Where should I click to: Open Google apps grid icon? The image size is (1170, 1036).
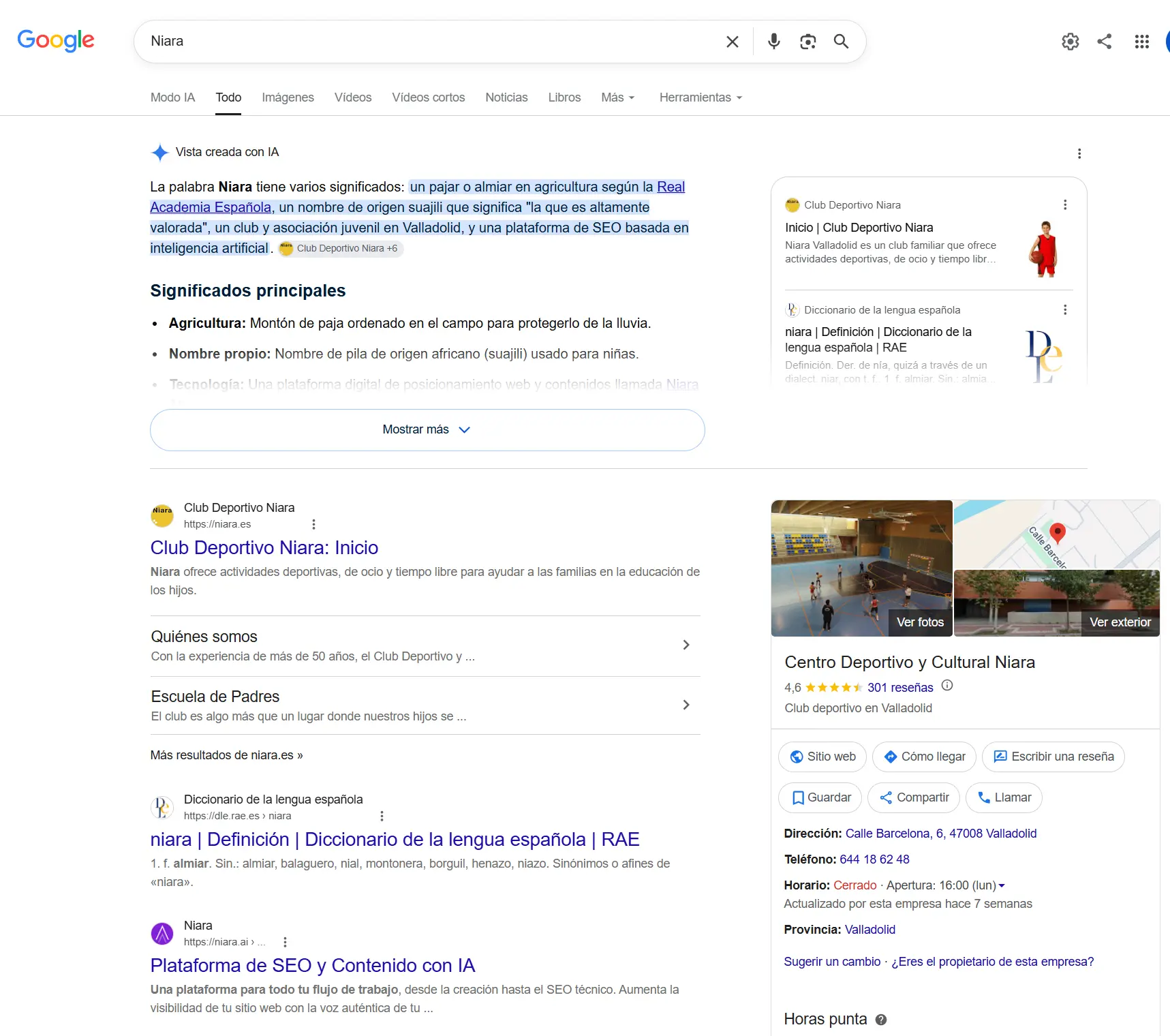point(1142,42)
